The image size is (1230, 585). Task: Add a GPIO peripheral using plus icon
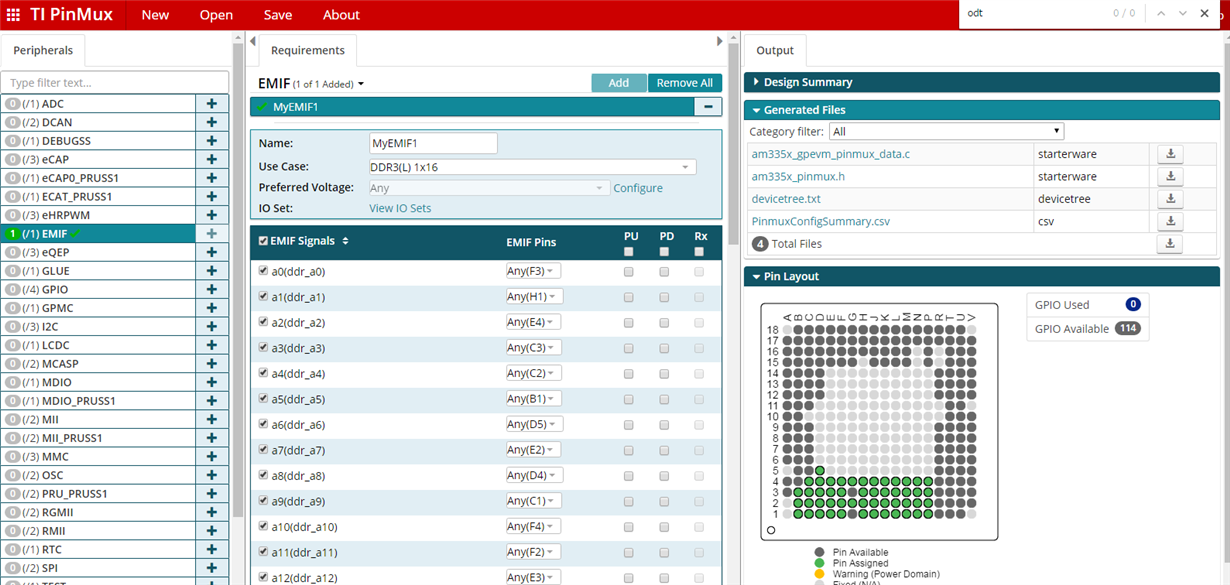click(x=212, y=289)
